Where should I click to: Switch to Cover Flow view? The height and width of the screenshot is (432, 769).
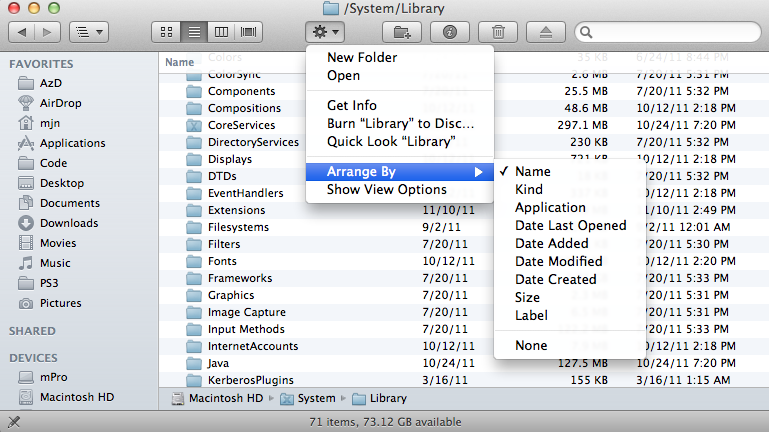point(249,32)
